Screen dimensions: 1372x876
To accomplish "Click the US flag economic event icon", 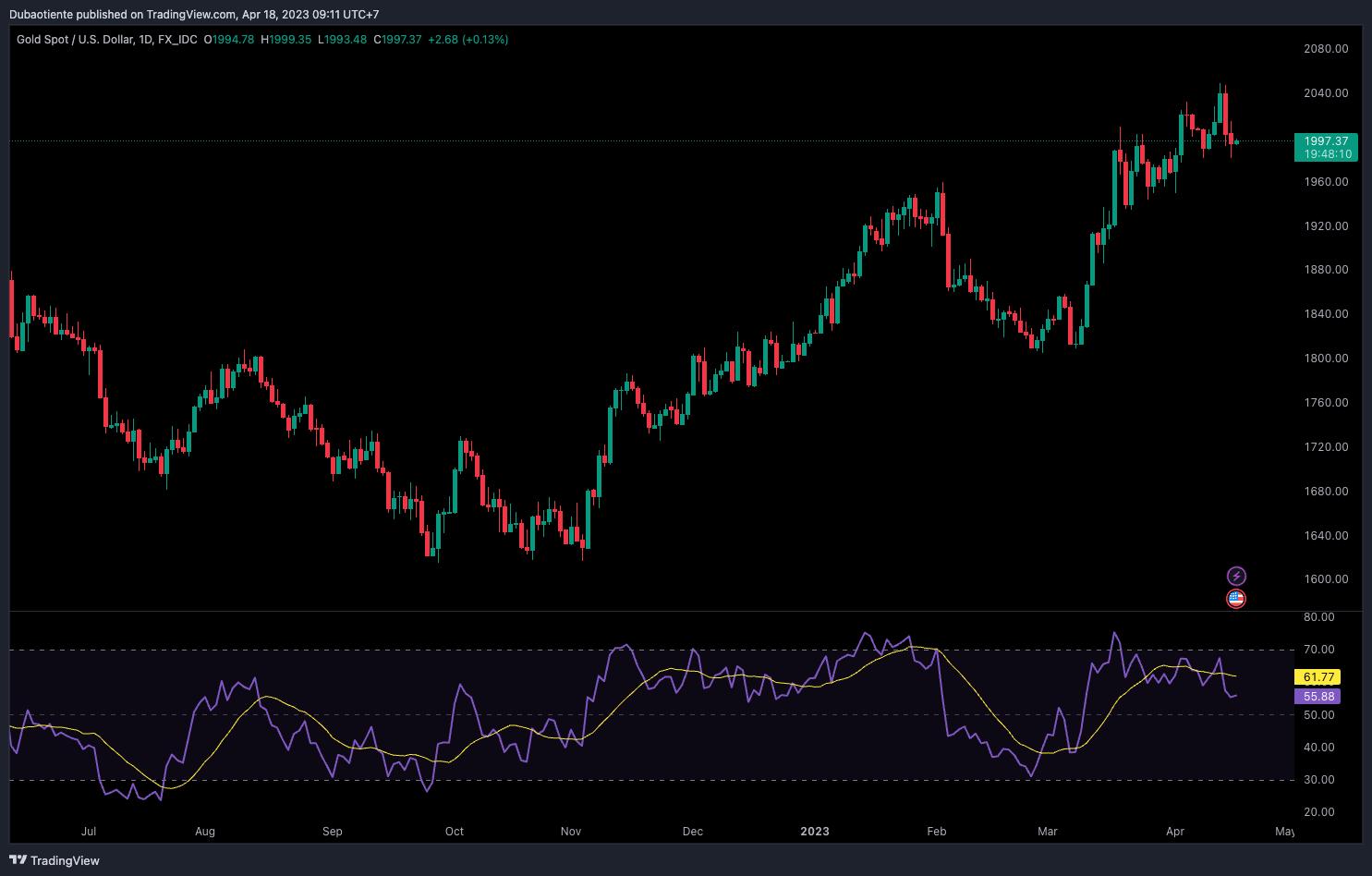I will (1236, 599).
